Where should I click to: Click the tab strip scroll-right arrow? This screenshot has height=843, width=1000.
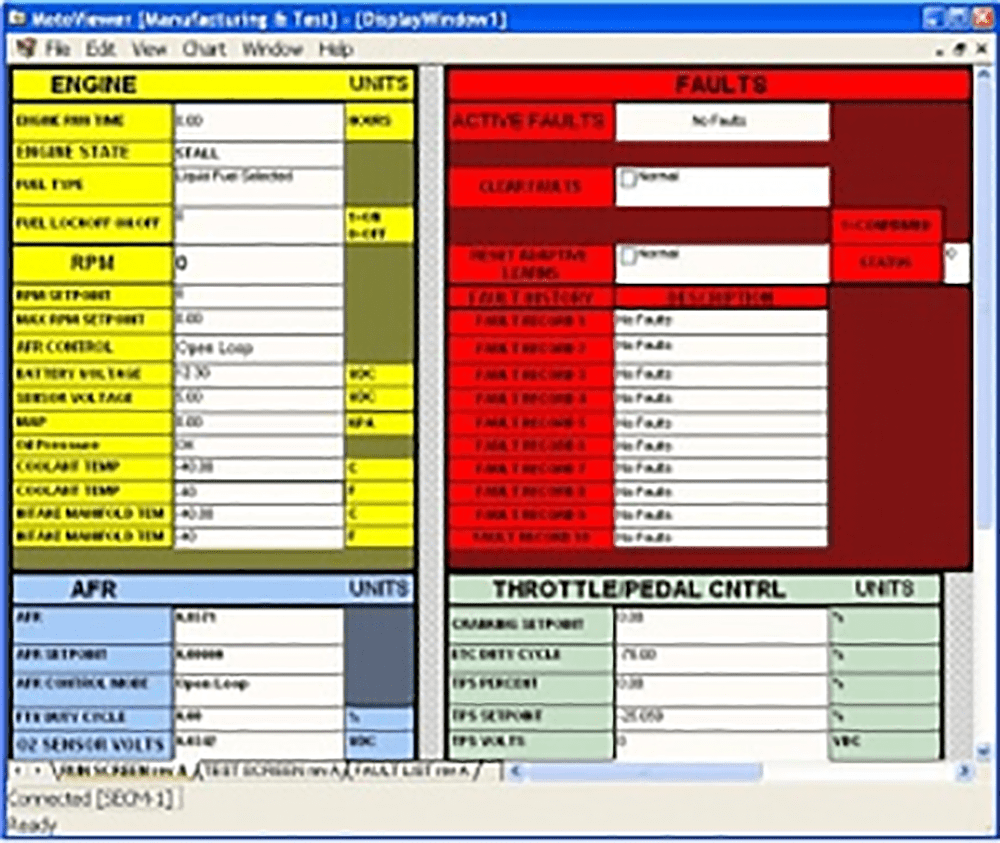[x=38, y=771]
